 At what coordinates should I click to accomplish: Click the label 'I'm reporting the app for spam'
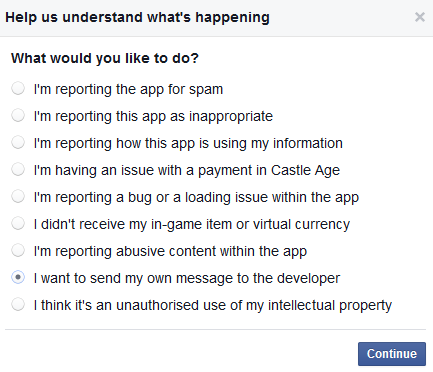coord(128,90)
